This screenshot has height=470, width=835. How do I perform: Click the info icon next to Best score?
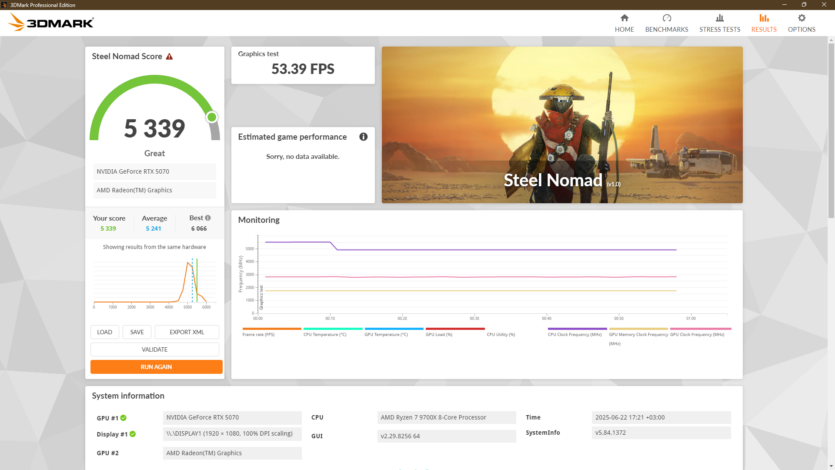pos(208,218)
